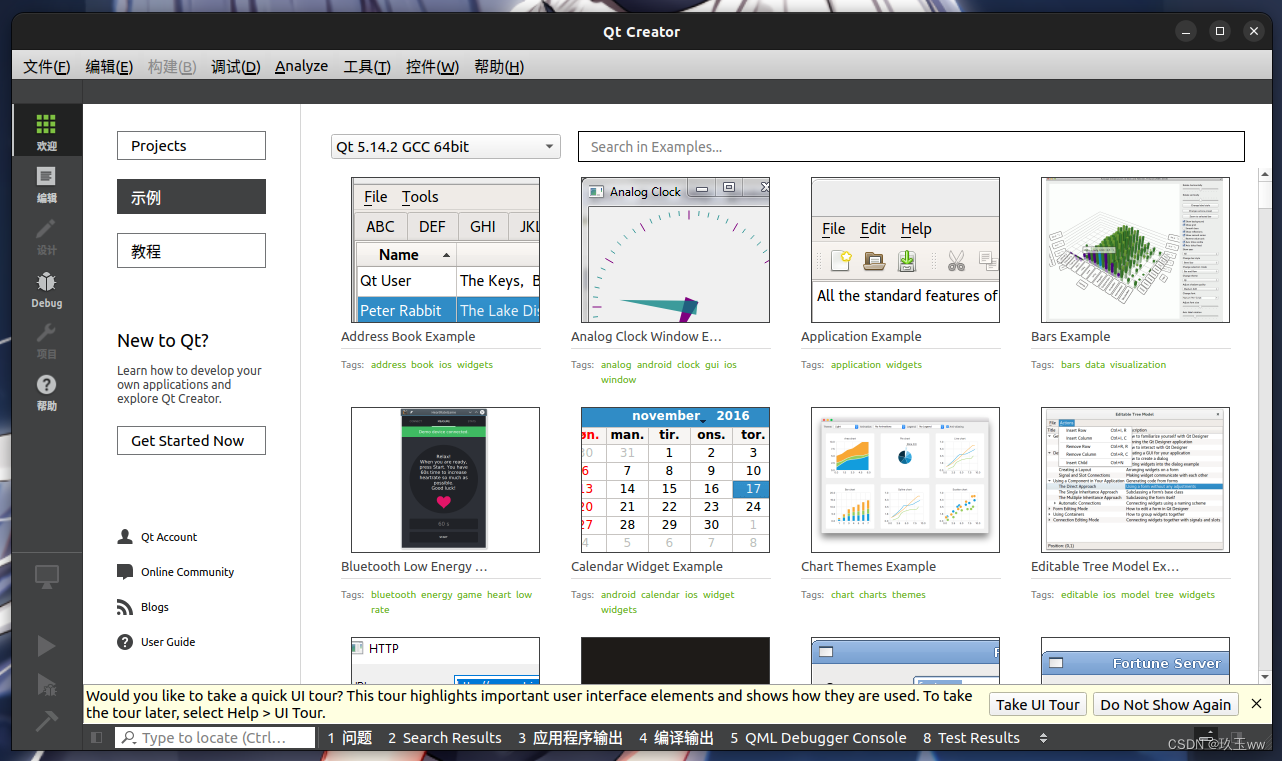This screenshot has height=761, width=1282.
Task: Click the Qt Account person icon
Action: (125, 537)
